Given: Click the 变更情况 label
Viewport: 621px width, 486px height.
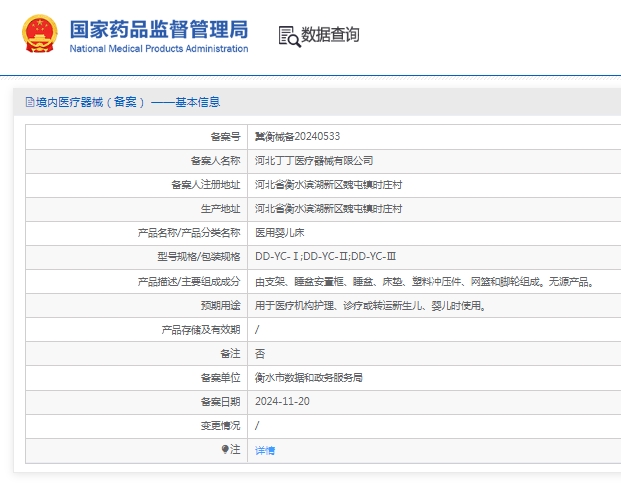Looking at the screenshot, I should click(x=220, y=426).
